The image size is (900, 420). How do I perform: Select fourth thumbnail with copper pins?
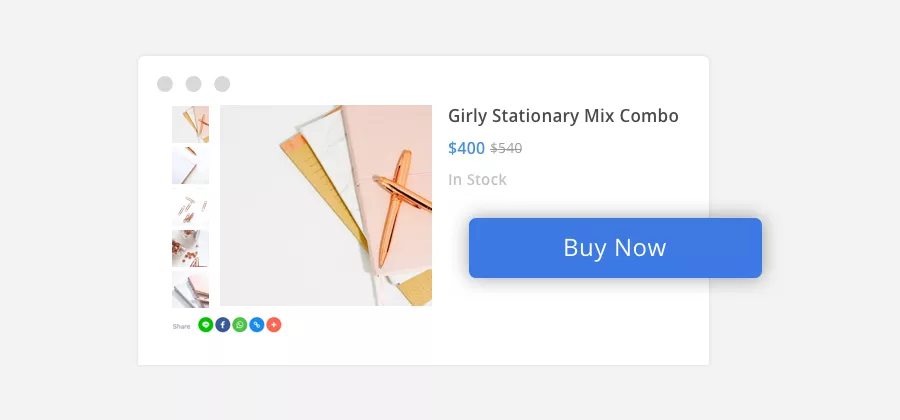(190, 248)
